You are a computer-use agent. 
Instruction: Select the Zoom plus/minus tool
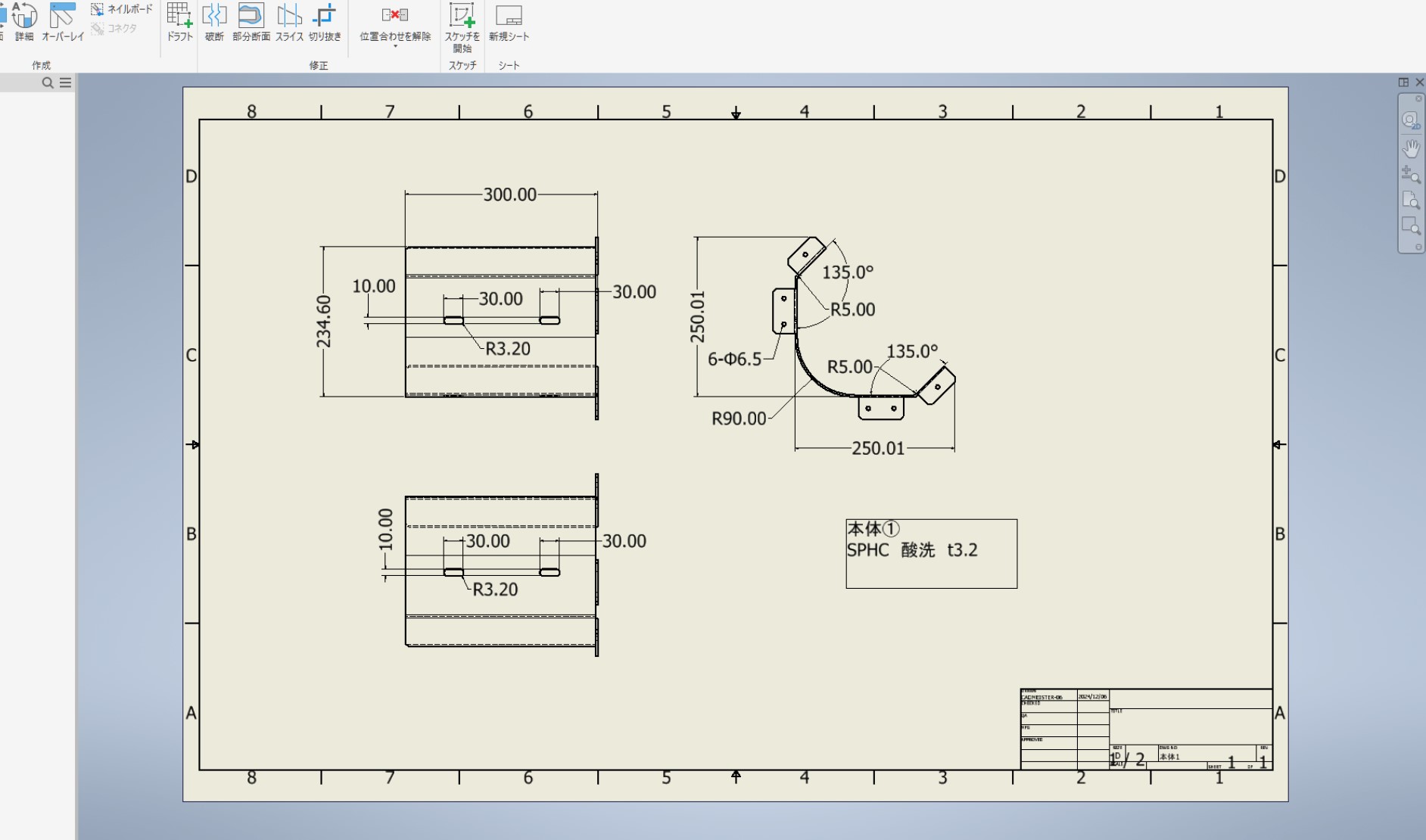click(x=1411, y=175)
